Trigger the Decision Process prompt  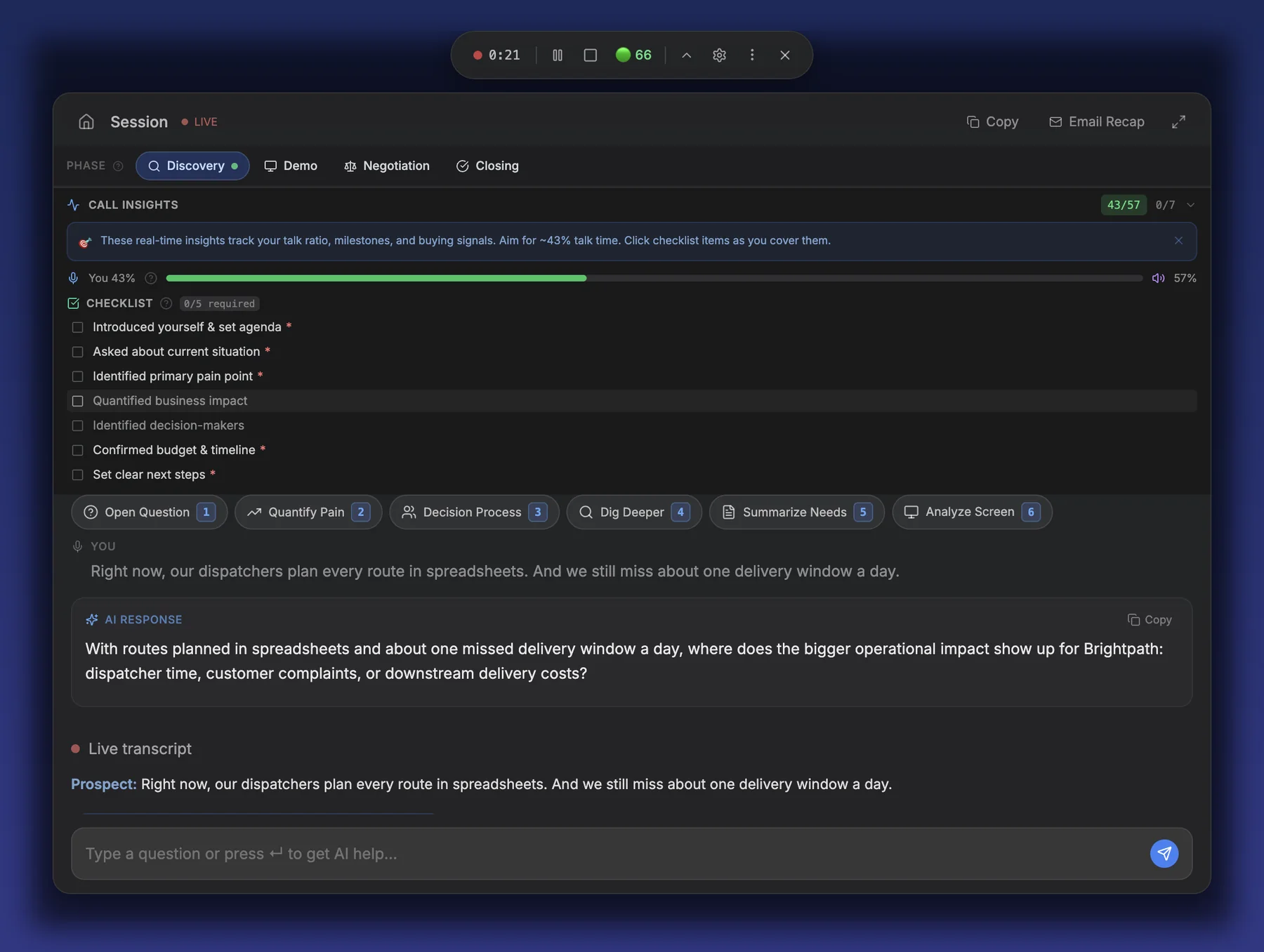pyautogui.click(x=474, y=512)
